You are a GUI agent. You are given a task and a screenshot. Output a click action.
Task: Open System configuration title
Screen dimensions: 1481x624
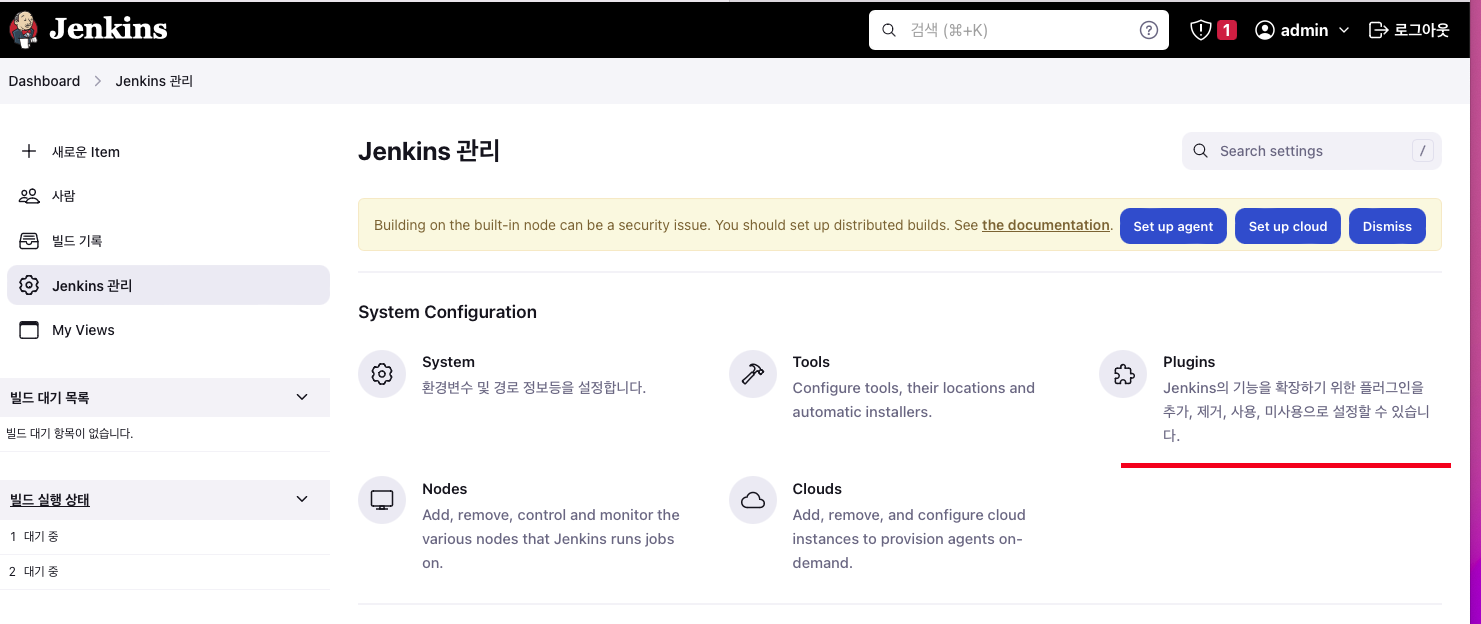point(448,362)
